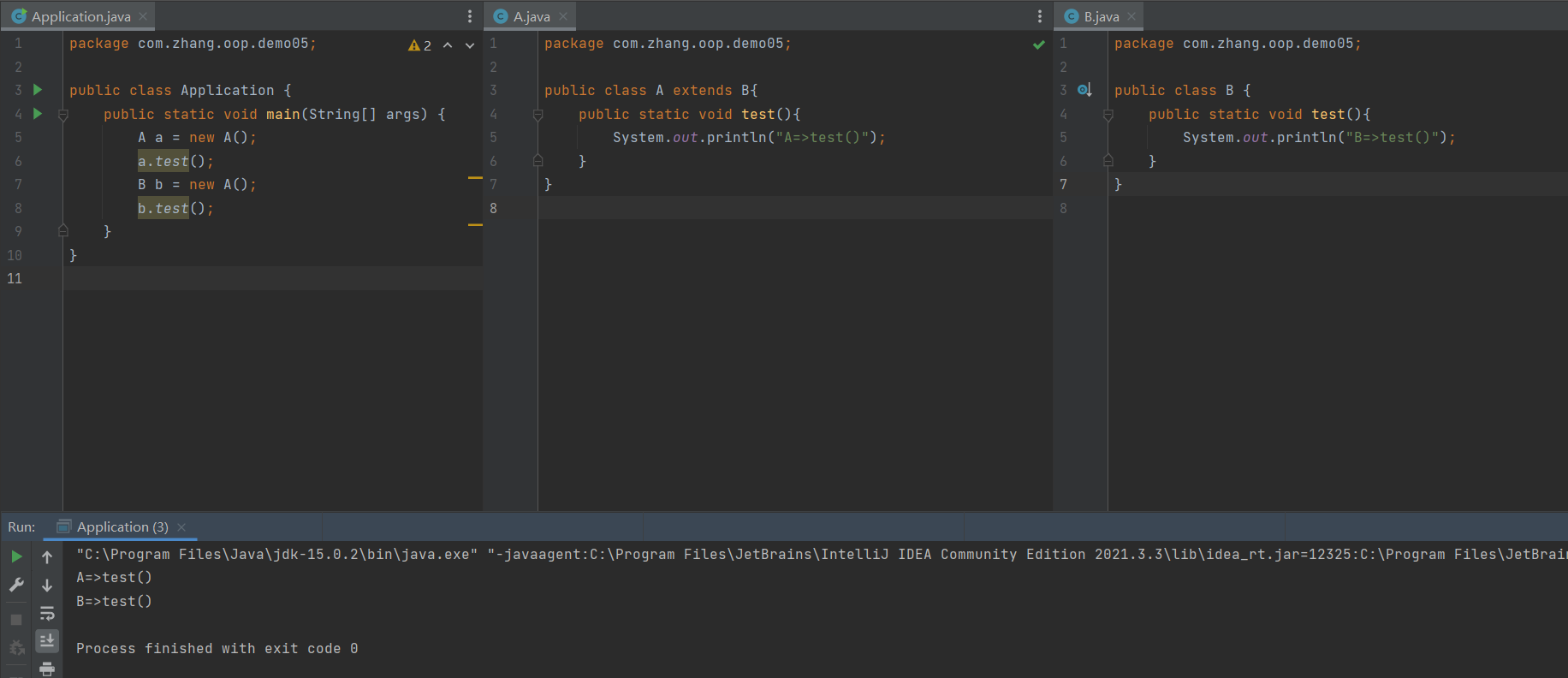Place caret on empty line 8 of A.java
The height and width of the screenshot is (678, 1568).
(795, 208)
